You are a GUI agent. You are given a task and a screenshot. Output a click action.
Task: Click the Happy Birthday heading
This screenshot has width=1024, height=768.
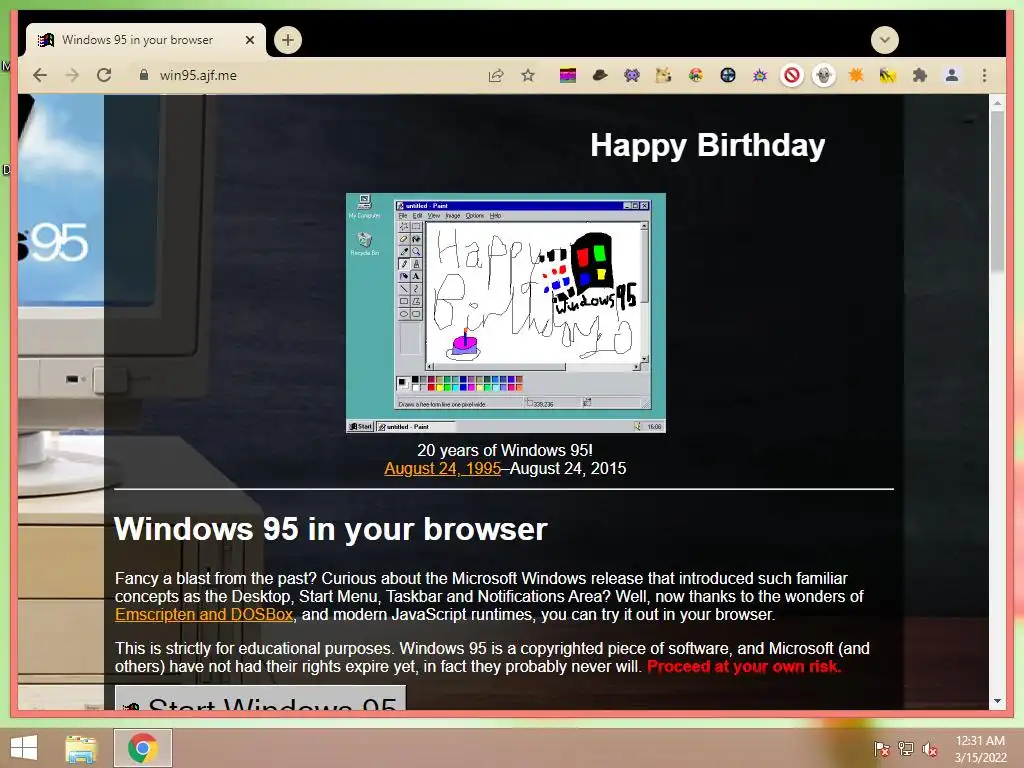707,145
